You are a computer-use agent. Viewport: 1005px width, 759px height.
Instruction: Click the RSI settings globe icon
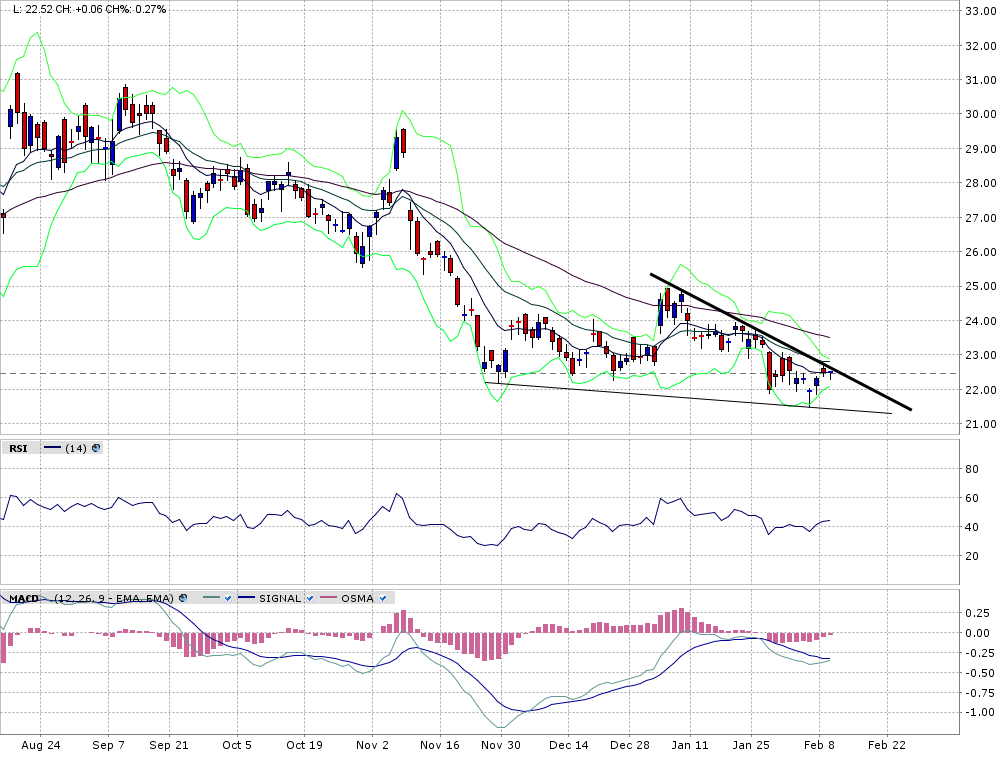[x=96, y=448]
